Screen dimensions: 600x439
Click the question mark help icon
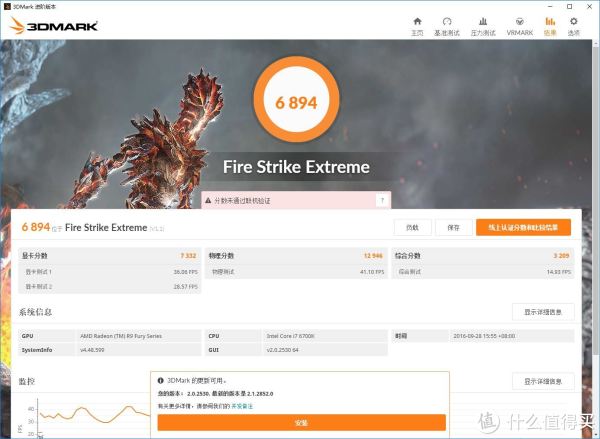point(382,201)
